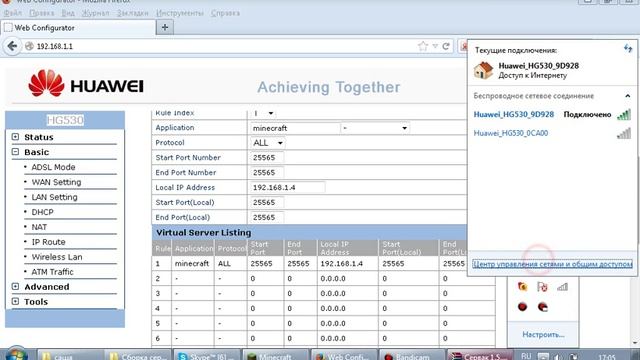The width and height of the screenshot is (640, 360).
Task: Click the Huawei logo
Action: pos(86,83)
